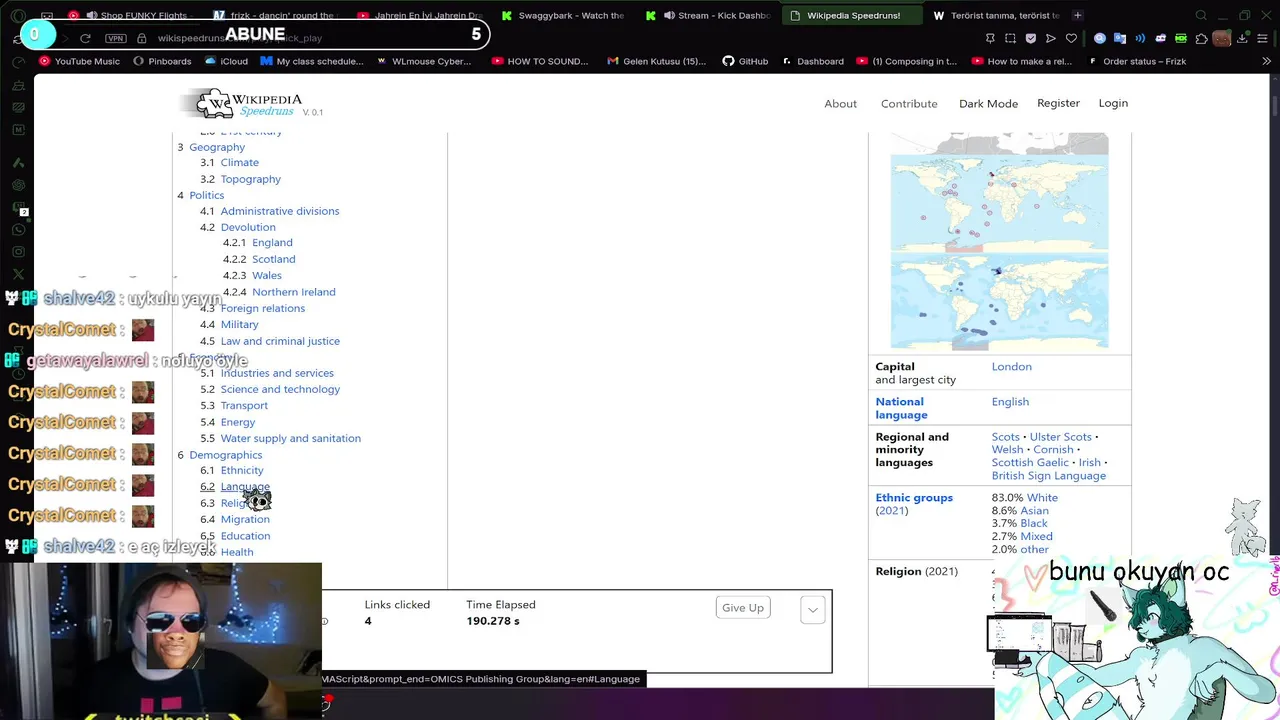
Task: Jump to Science and technology section
Action: point(280,389)
